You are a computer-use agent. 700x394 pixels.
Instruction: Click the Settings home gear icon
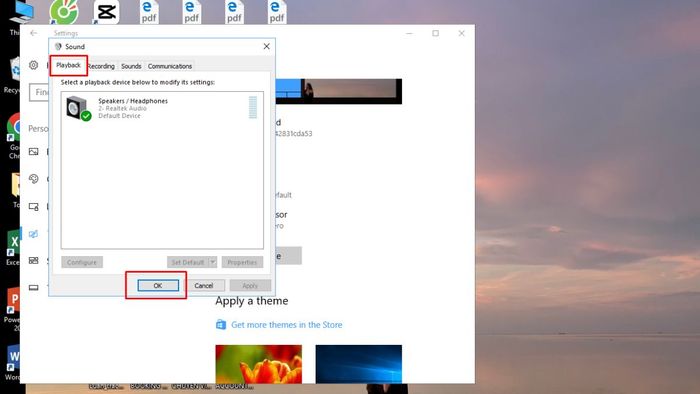(x=33, y=65)
